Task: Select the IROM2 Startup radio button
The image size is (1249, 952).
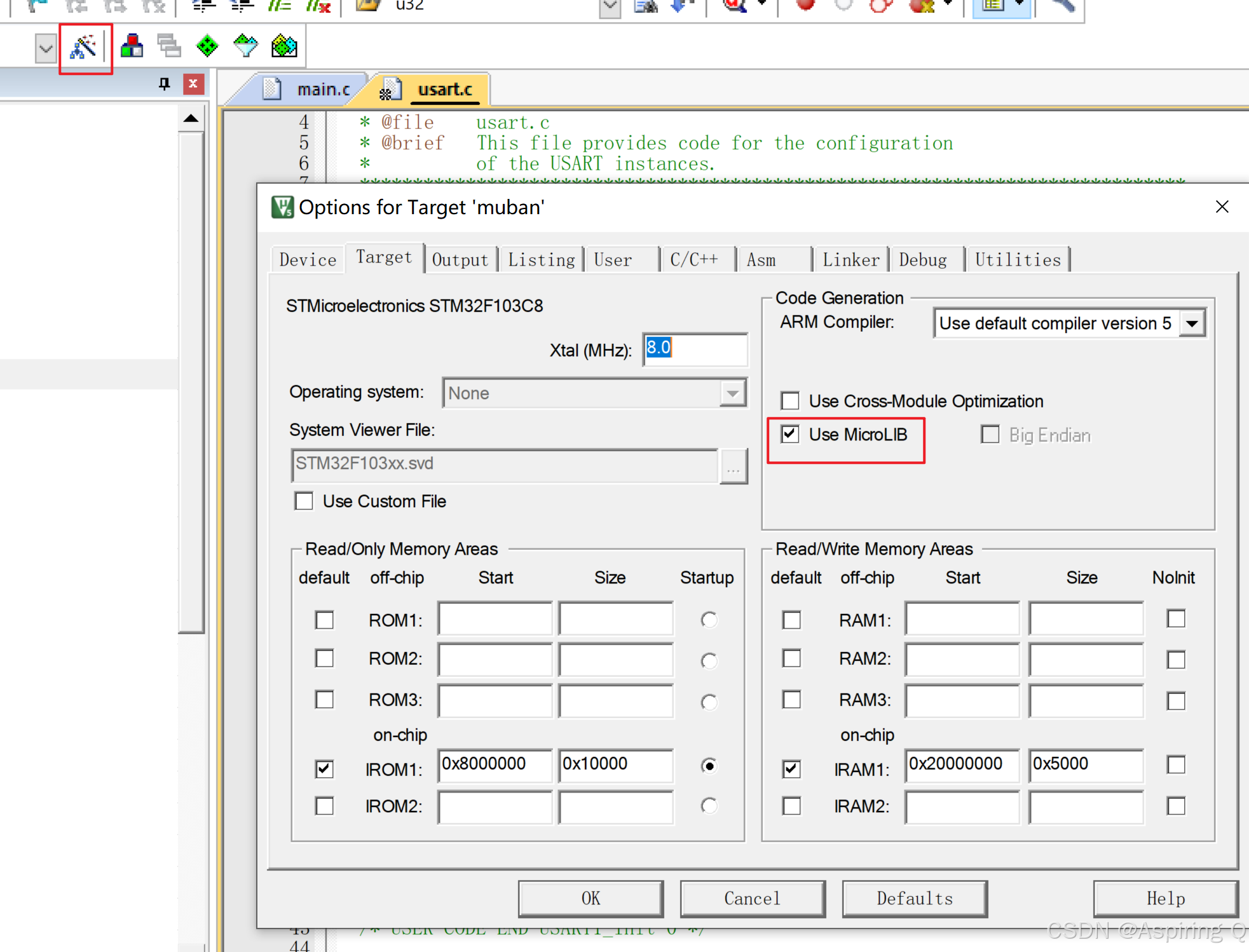Action: point(709,806)
